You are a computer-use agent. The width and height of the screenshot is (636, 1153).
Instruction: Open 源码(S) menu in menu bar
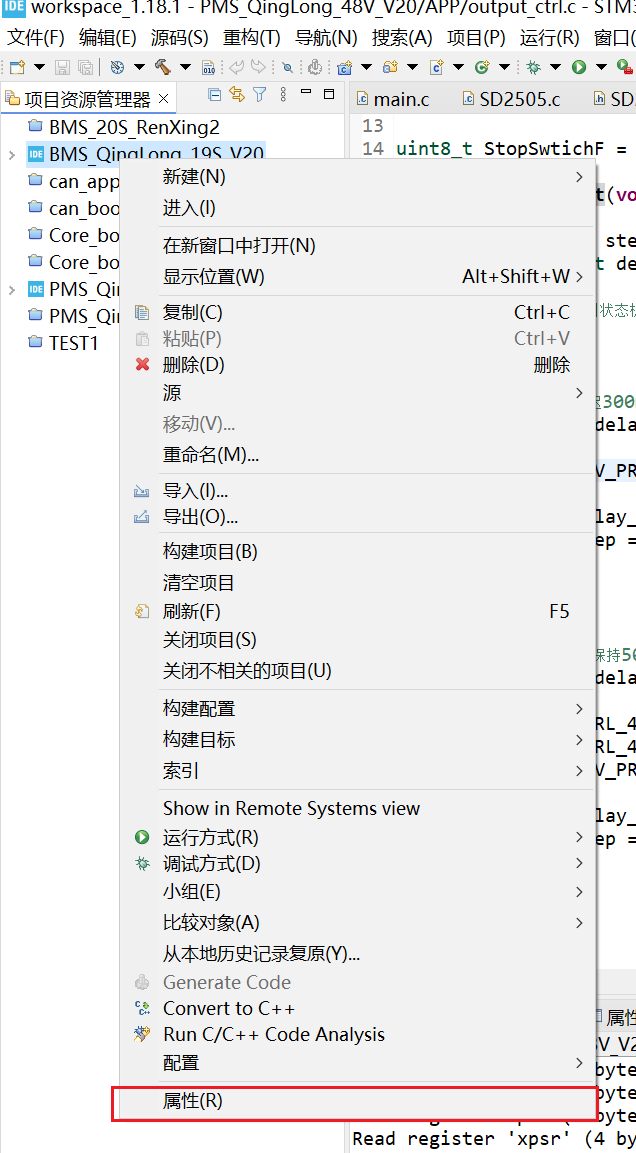point(179,38)
